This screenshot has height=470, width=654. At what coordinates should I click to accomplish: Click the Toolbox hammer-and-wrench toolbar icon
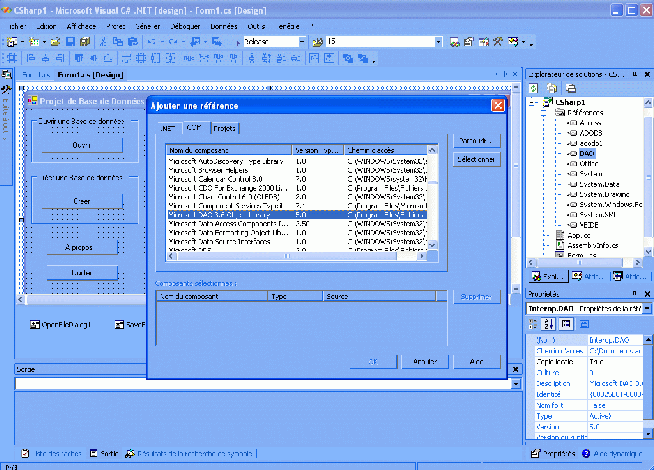(x=498, y=42)
